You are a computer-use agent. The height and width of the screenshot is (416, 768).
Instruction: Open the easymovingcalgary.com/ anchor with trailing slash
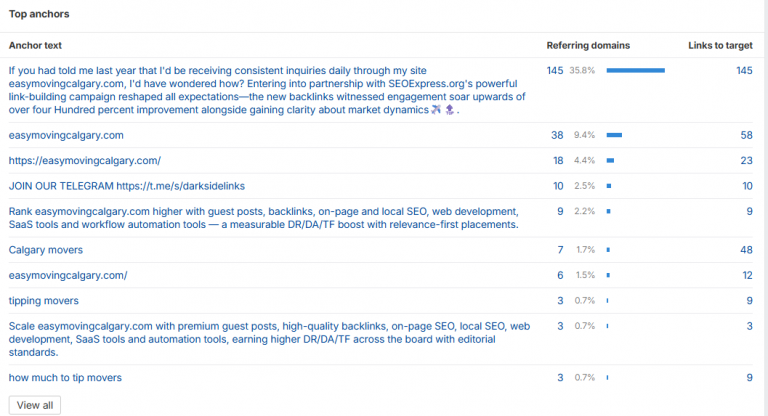tap(68, 275)
